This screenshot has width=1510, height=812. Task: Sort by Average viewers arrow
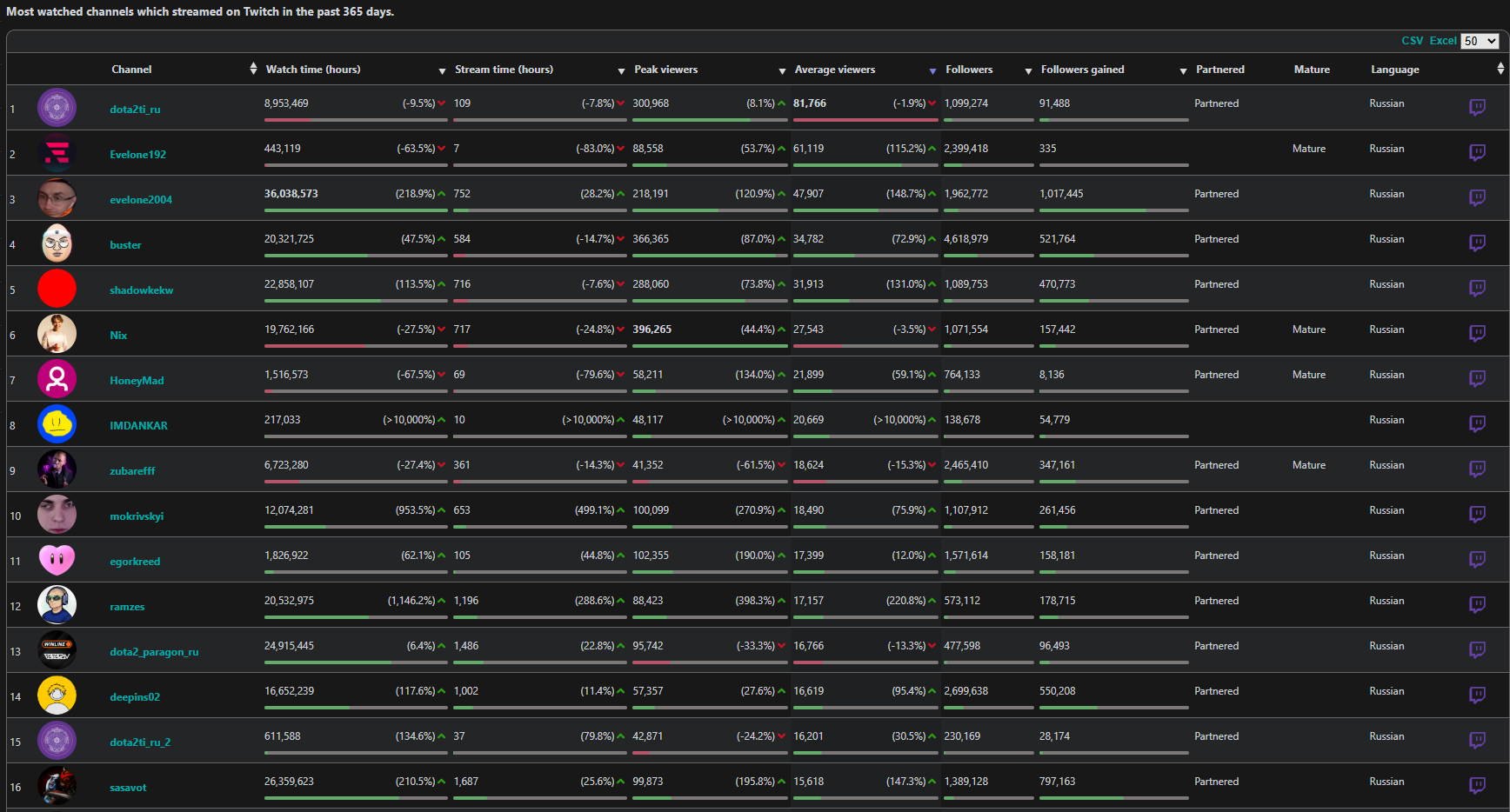pos(932,70)
